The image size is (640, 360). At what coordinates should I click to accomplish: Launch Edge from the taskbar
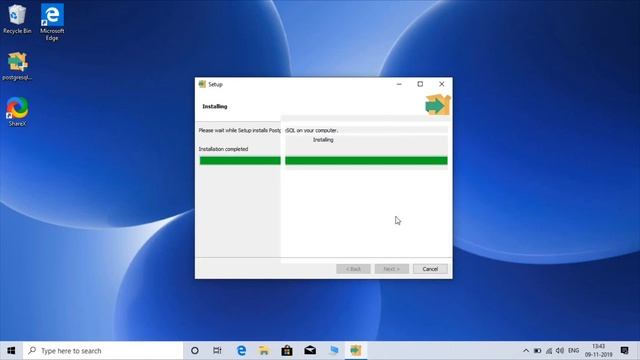coord(241,351)
